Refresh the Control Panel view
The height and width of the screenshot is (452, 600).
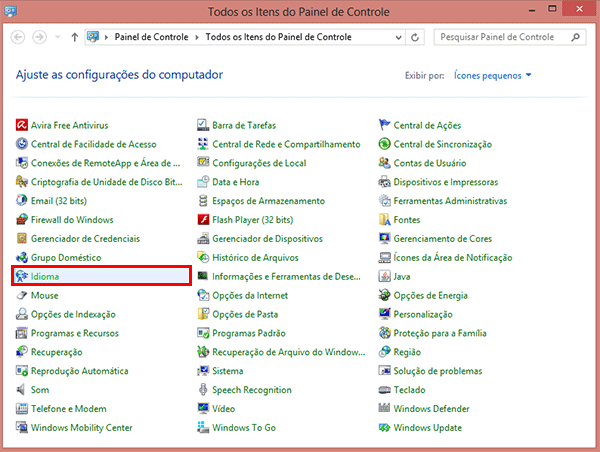(415, 37)
